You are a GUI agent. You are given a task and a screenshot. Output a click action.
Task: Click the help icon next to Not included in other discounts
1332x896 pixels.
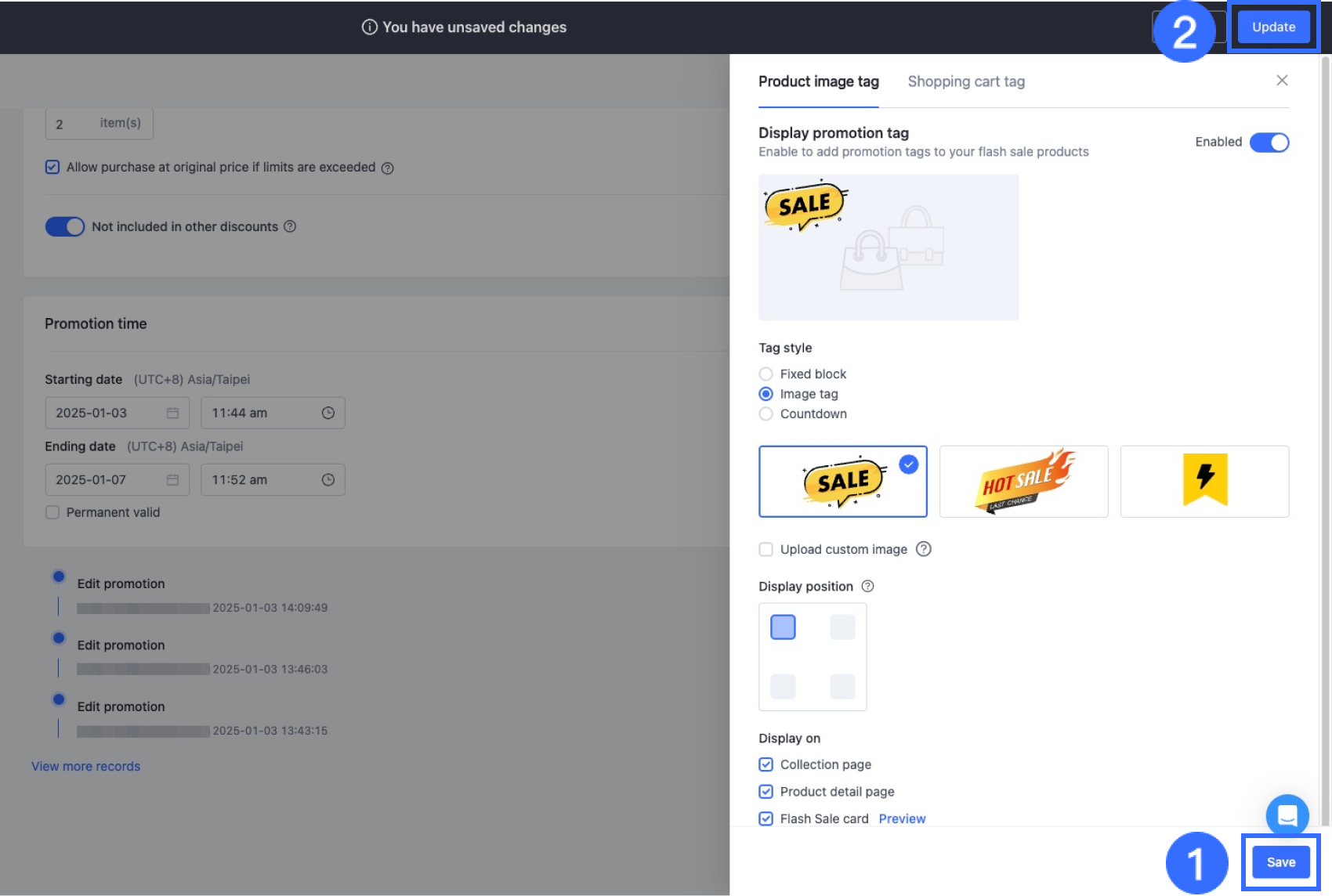[290, 226]
